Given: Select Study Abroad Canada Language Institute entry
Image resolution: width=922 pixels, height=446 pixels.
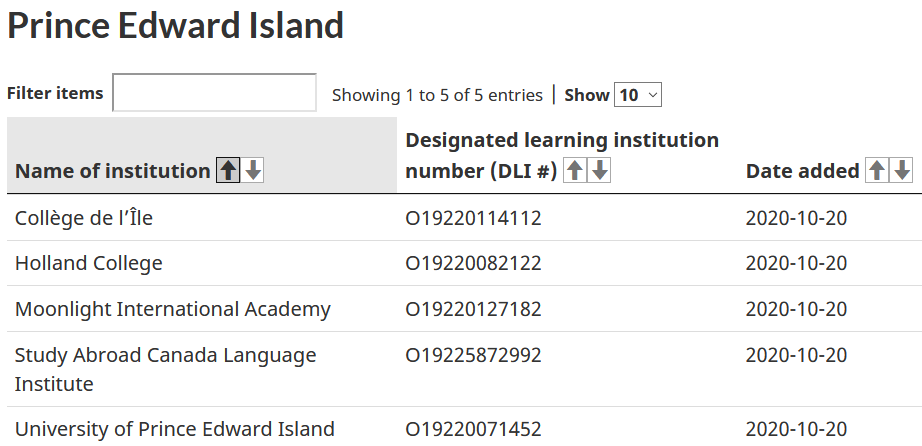Looking at the screenshot, I should coord(165,369).
